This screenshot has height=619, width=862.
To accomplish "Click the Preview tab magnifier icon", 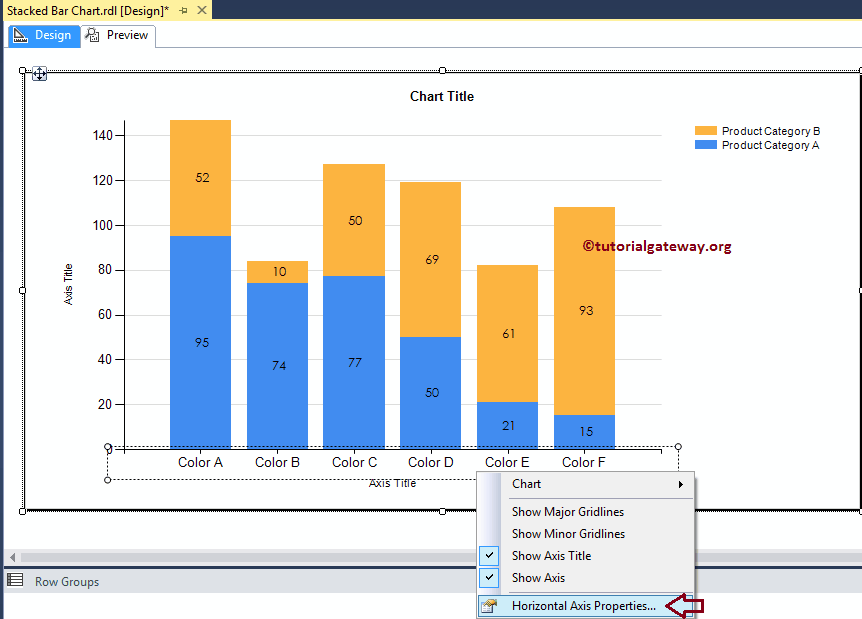I will (92, 34).
